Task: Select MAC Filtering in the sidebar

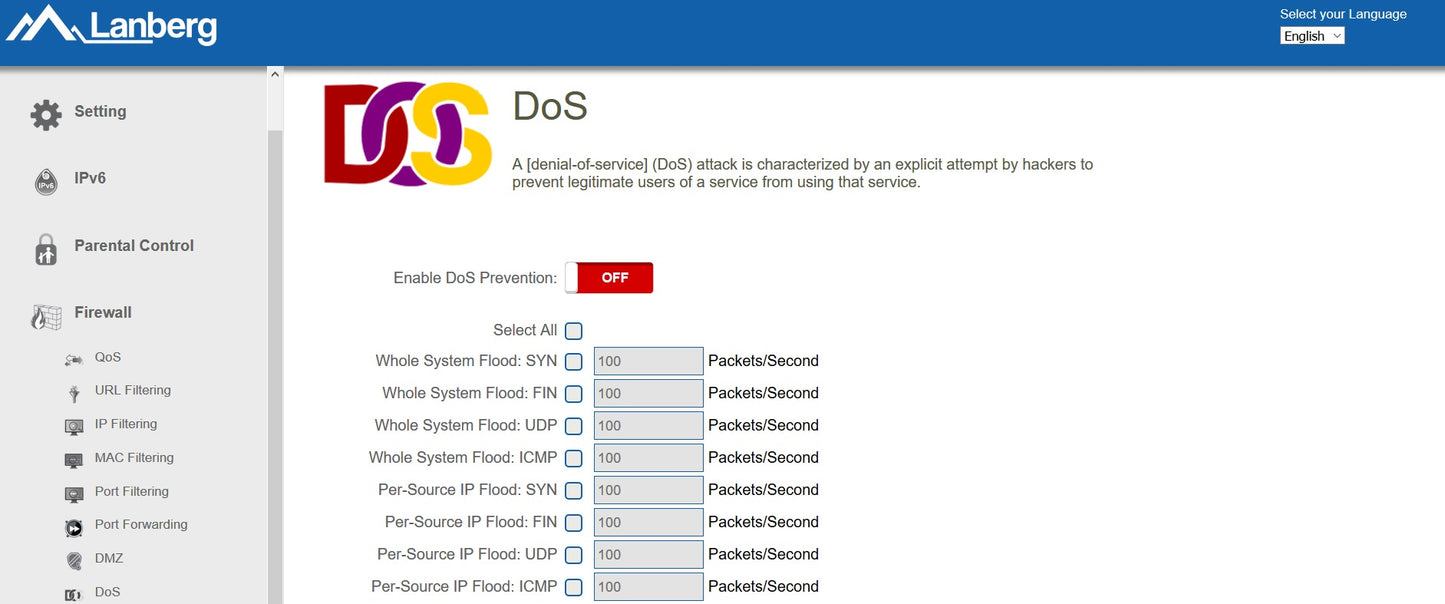Action: [x=134, y=458]
